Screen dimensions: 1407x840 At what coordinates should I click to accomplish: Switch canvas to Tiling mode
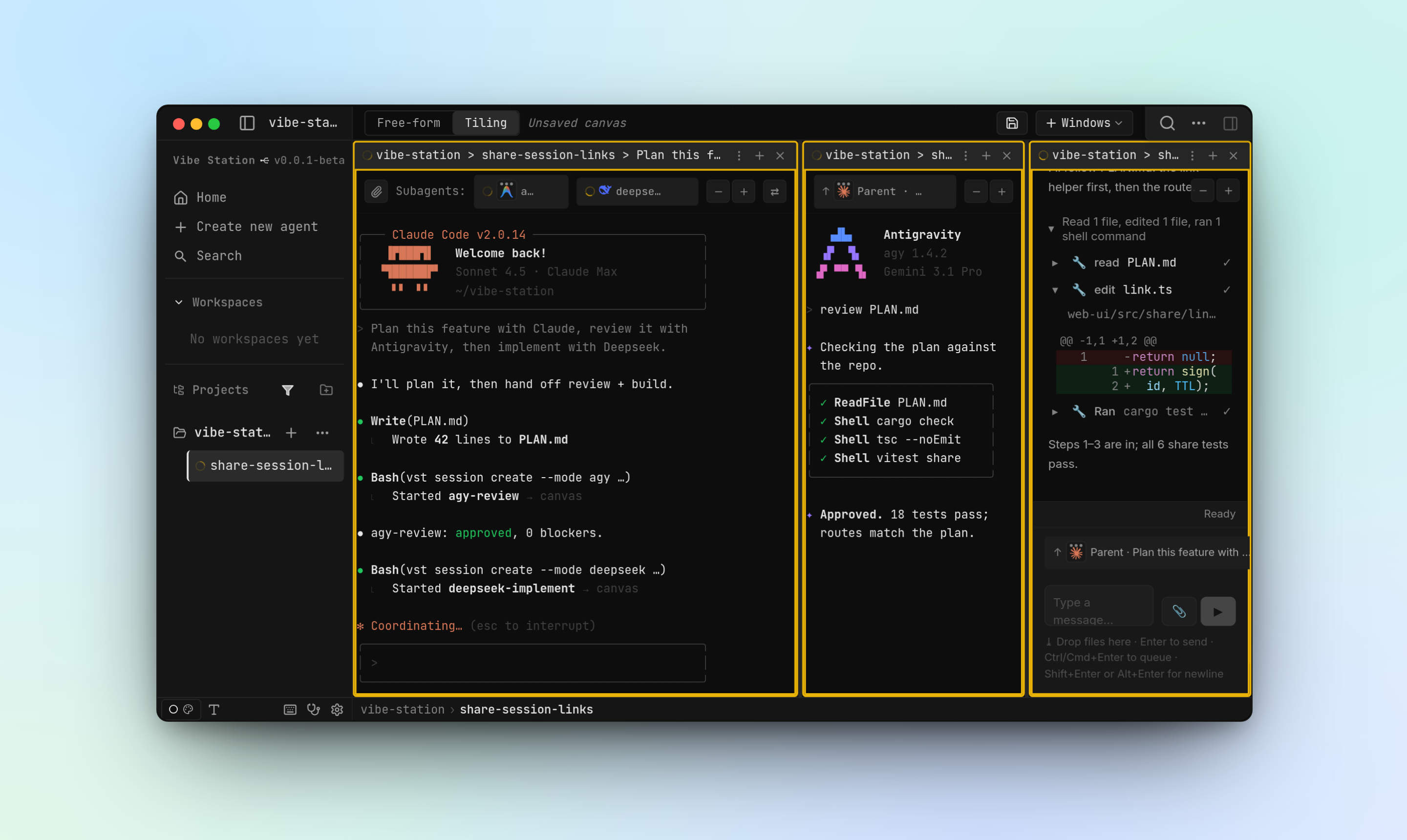click(485, 123)
